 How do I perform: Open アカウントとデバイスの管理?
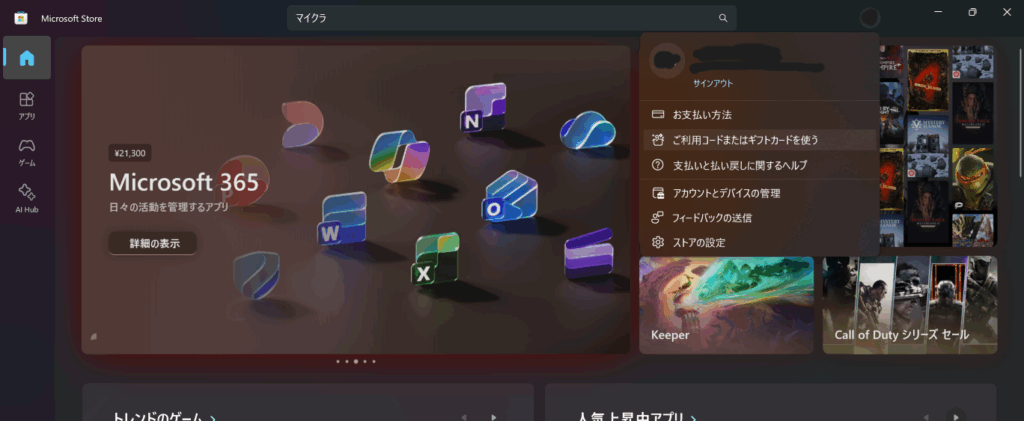click(726, 193)
